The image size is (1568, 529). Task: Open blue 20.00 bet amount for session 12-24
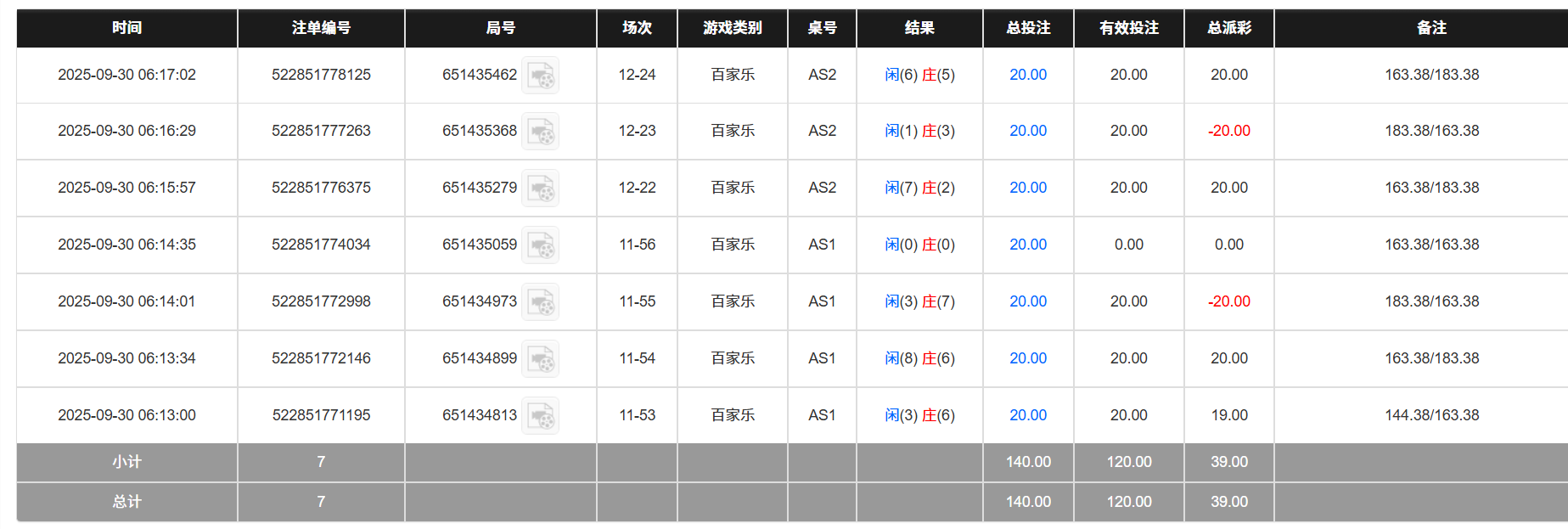pyautogui.click(x=1027, y=75)
